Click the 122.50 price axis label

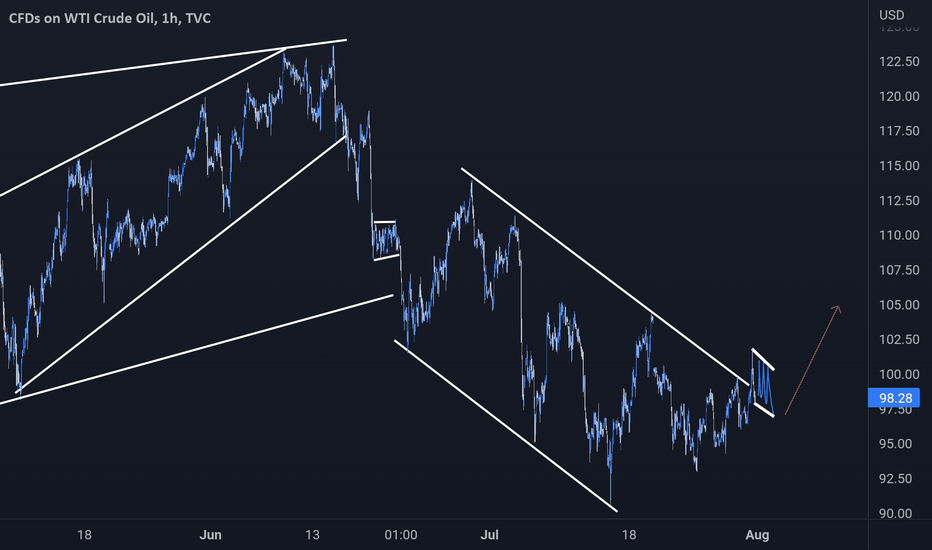tap(899, 61)
